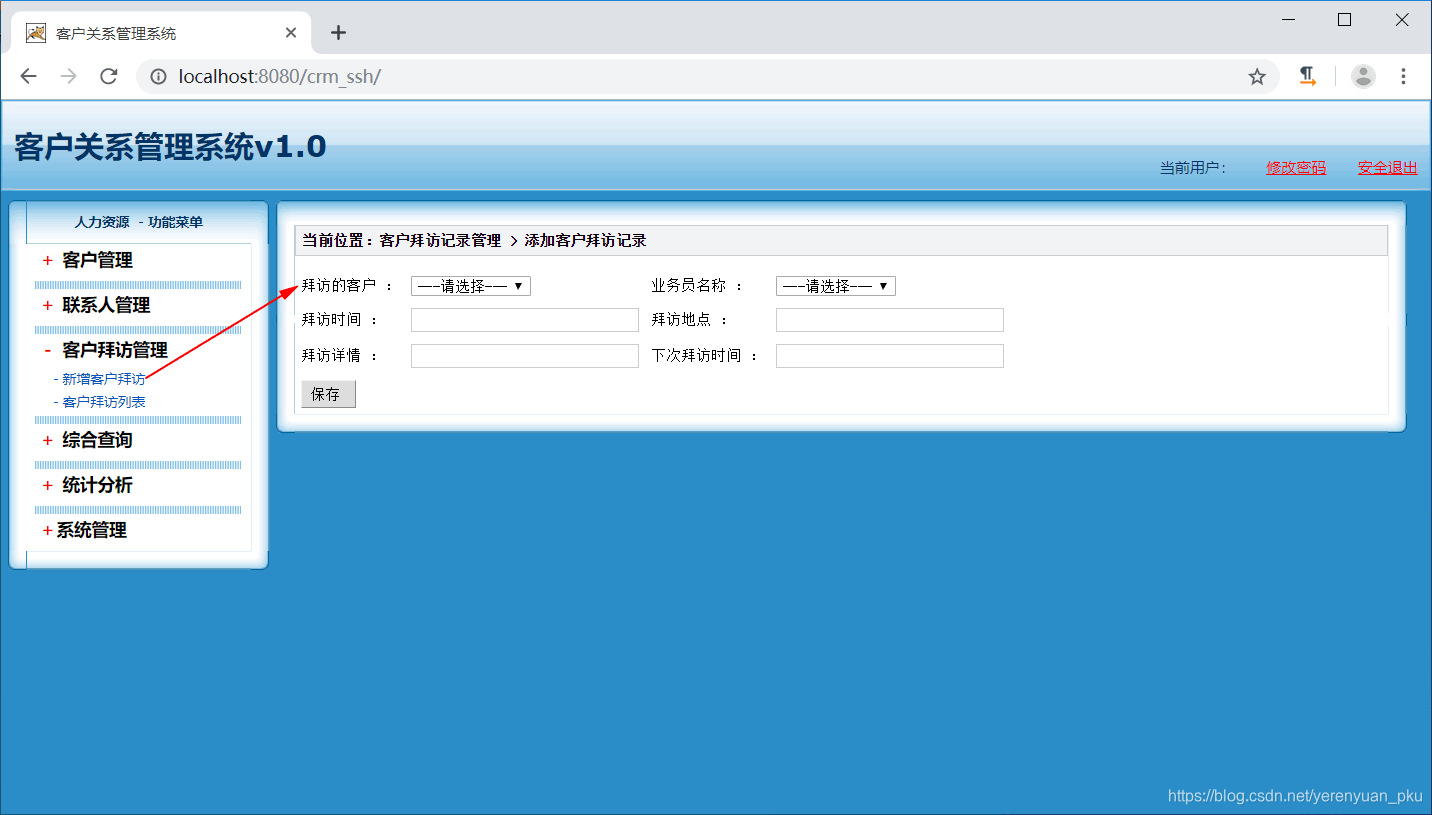Viewport: 1432px width, 815px height.
Task: Click the 拜访时间 input field
Action: point(525,320)
